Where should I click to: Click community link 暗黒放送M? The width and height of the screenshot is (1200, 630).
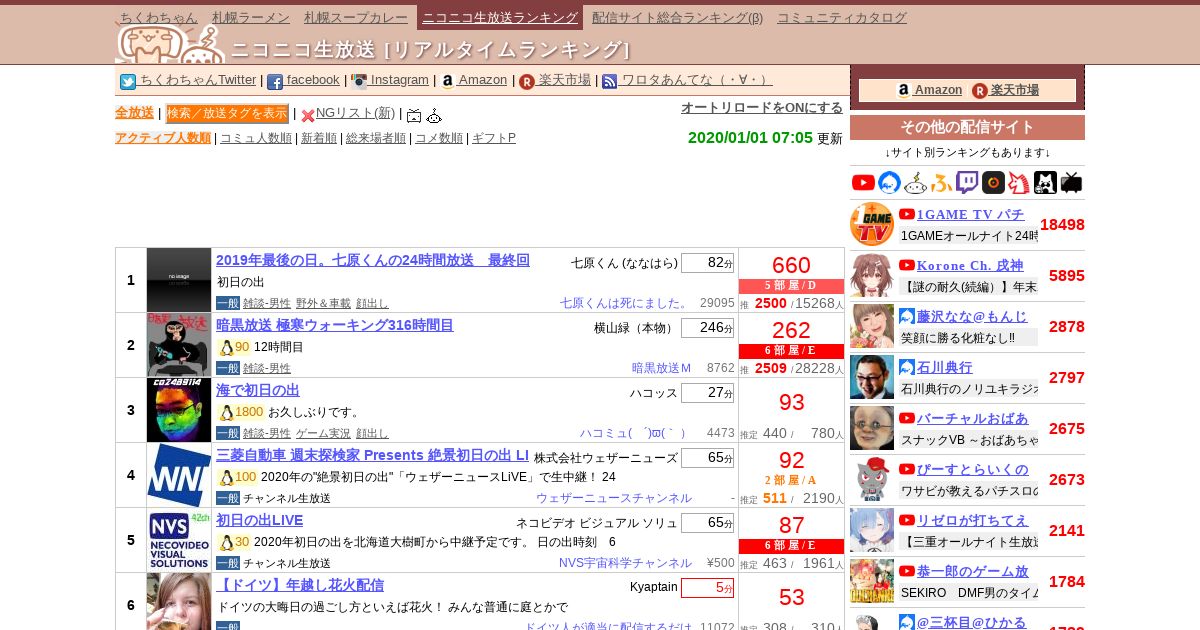point(661,368)
